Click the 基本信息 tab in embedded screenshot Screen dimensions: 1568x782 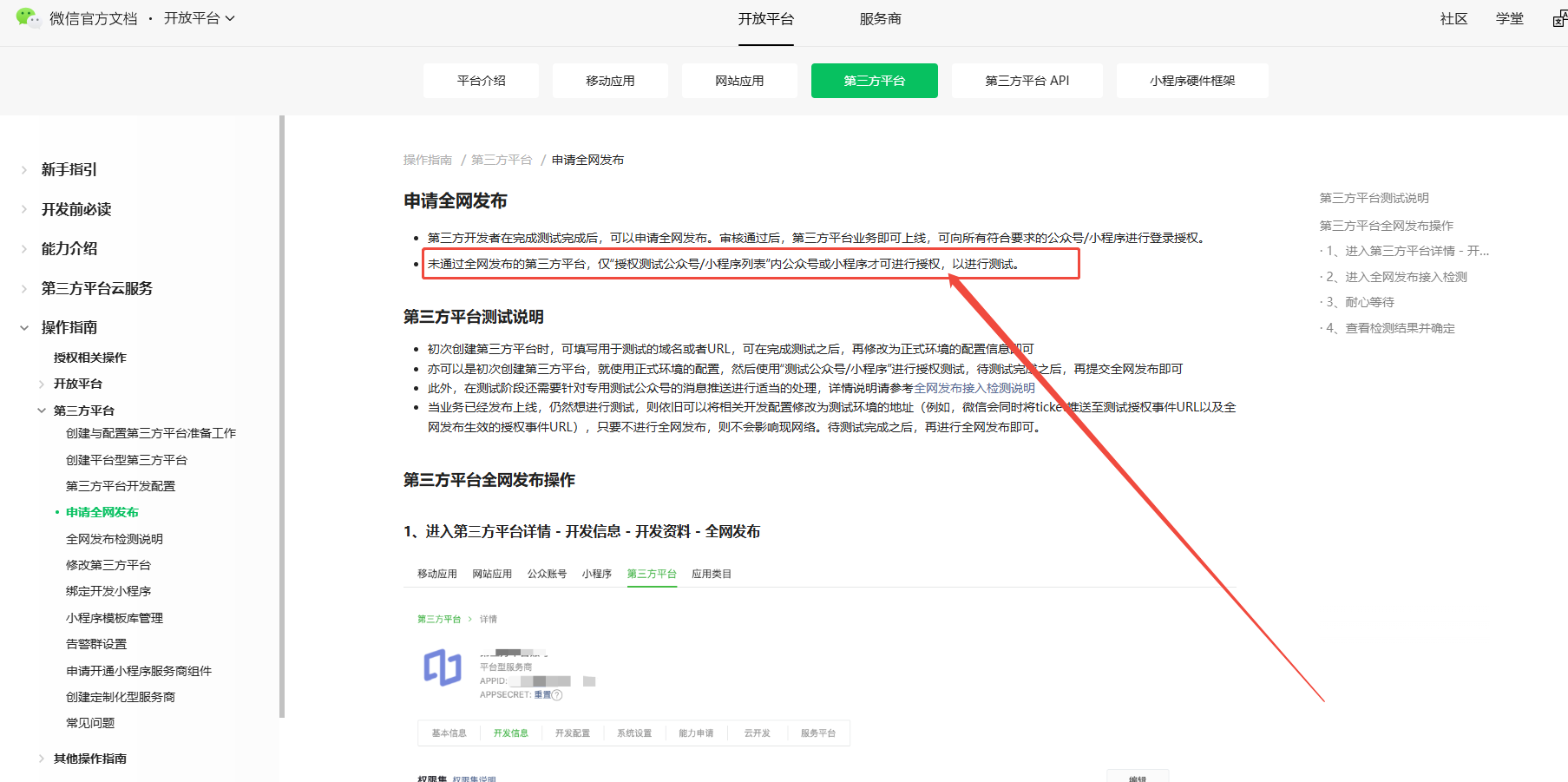(x=449, y=733)
